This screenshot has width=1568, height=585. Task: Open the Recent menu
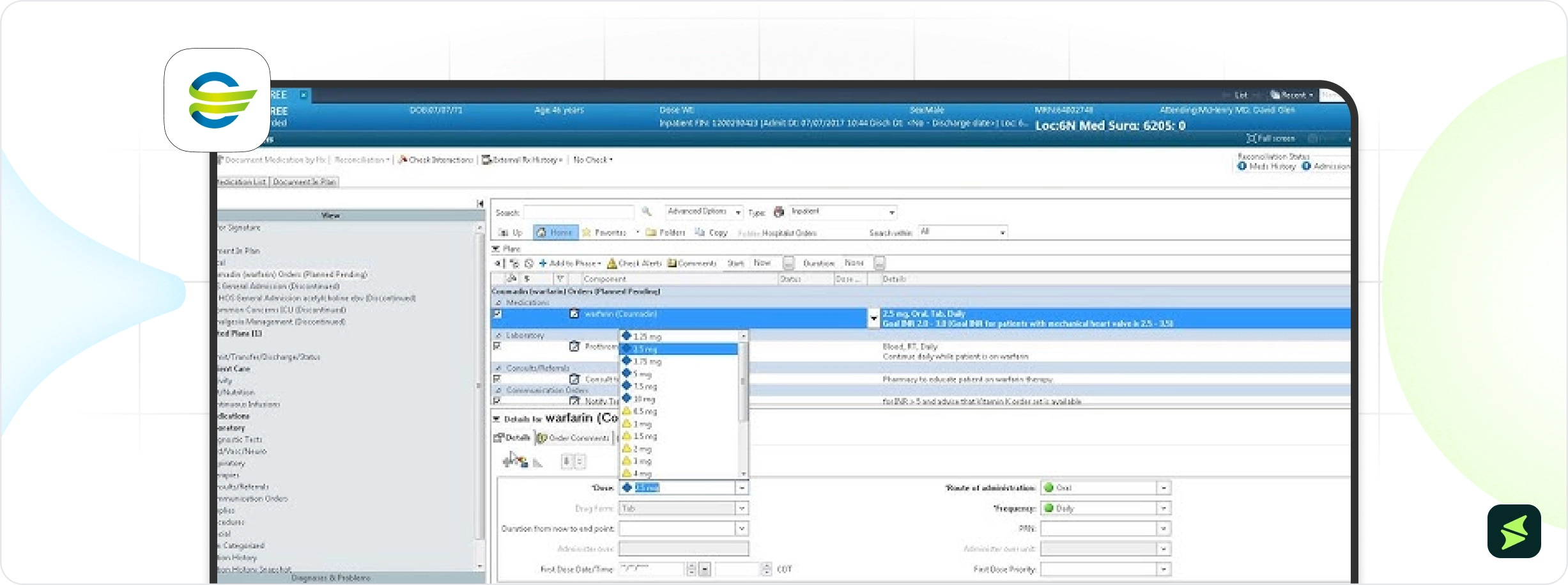tap(1292, 95)
